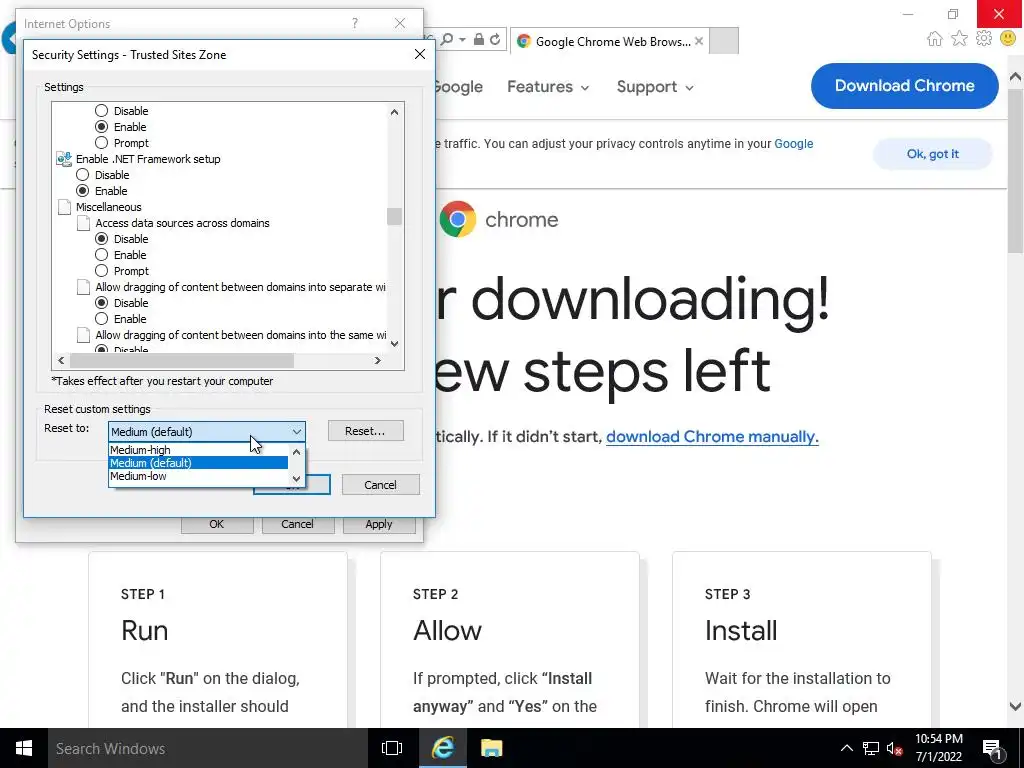Choose Medium (default) in reset list
1024x768 pixels.
tap(199, 462)
